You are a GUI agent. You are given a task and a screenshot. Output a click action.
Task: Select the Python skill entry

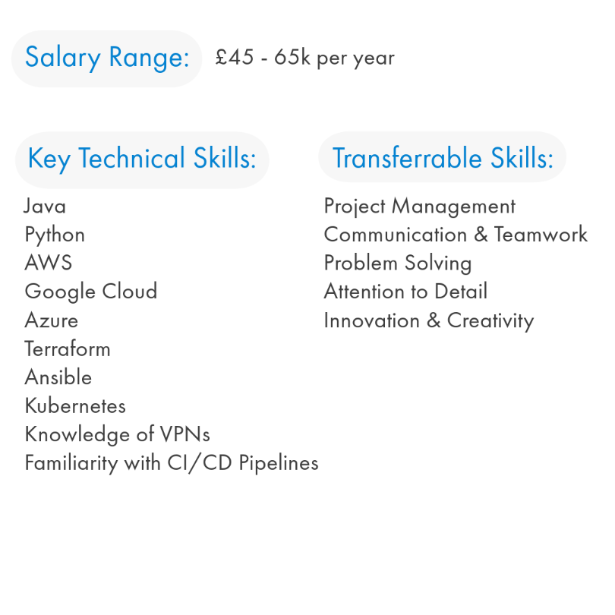coord(55,235)
